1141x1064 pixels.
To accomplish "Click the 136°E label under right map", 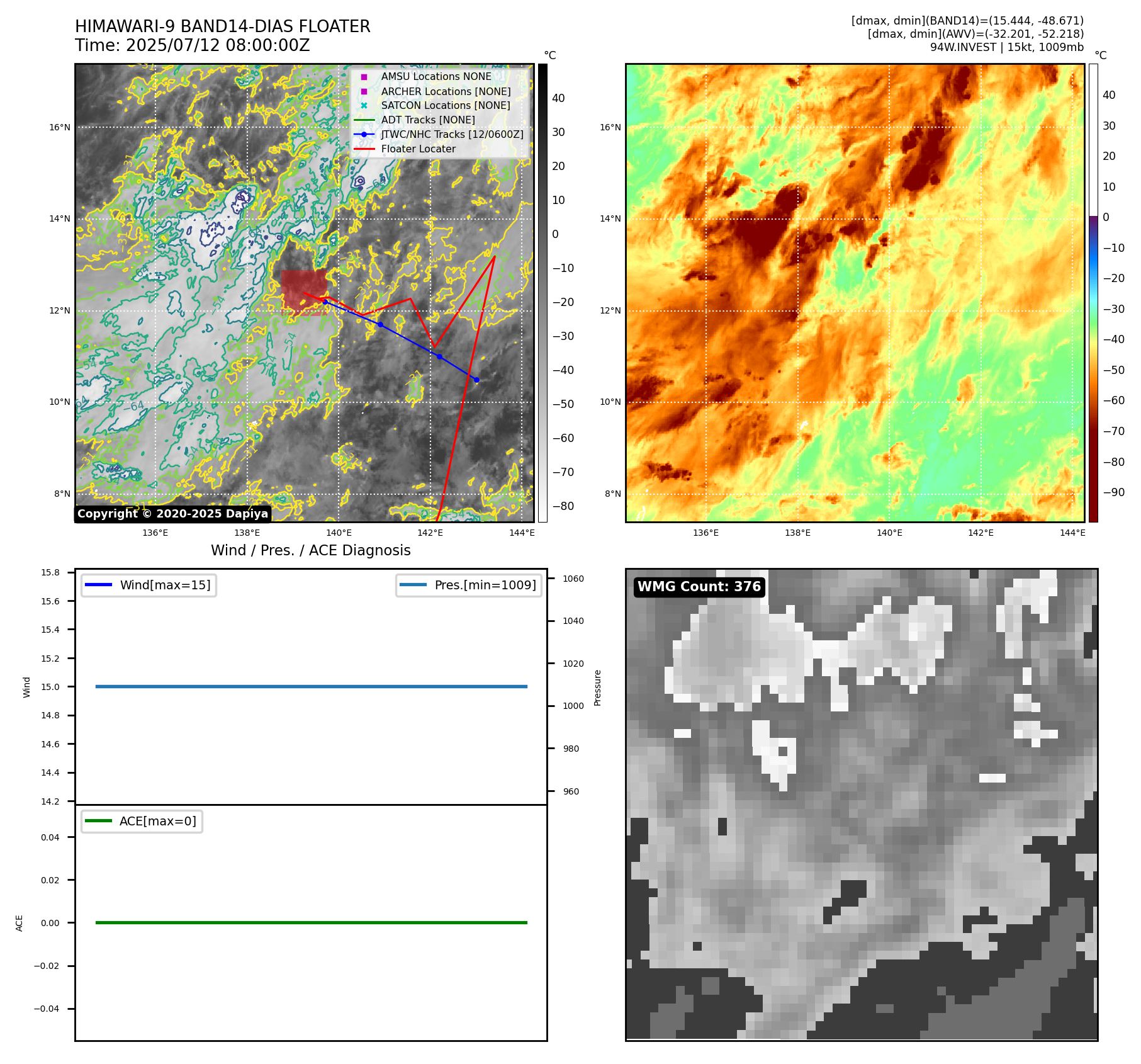I will click(x=705, y=533).
